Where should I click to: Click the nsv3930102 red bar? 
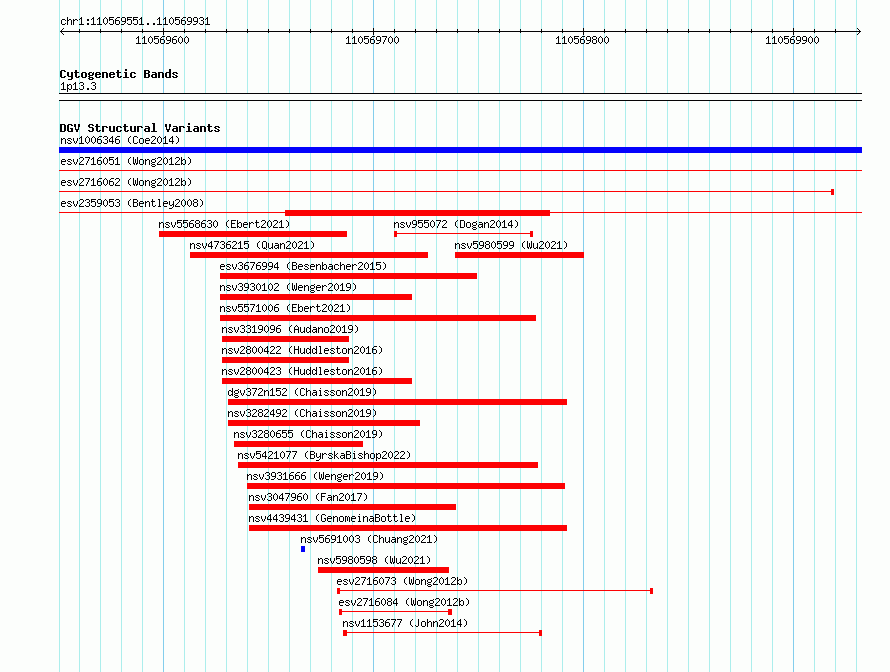coord(316,297)
